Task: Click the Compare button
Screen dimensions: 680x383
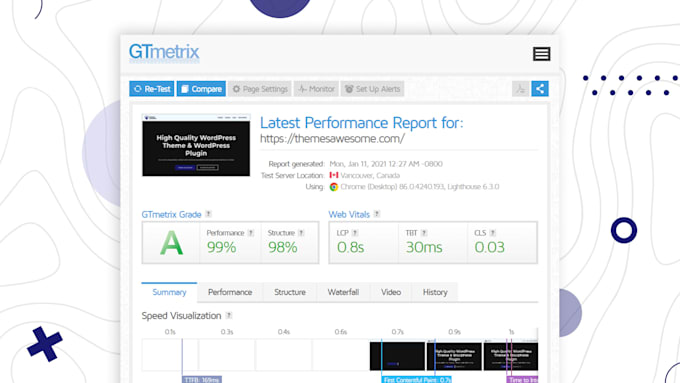Action: 201,89
